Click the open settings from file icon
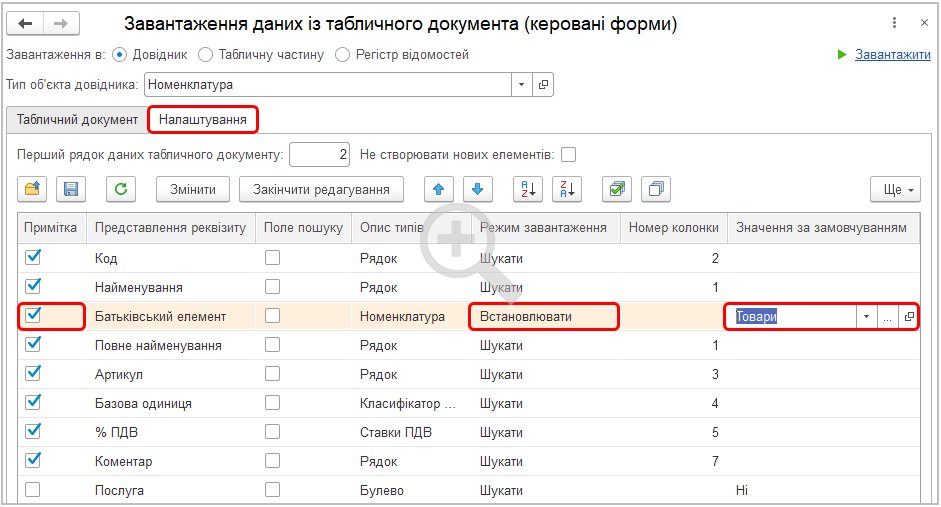This screenshot has height=507, width=941. tap(32, 190)
